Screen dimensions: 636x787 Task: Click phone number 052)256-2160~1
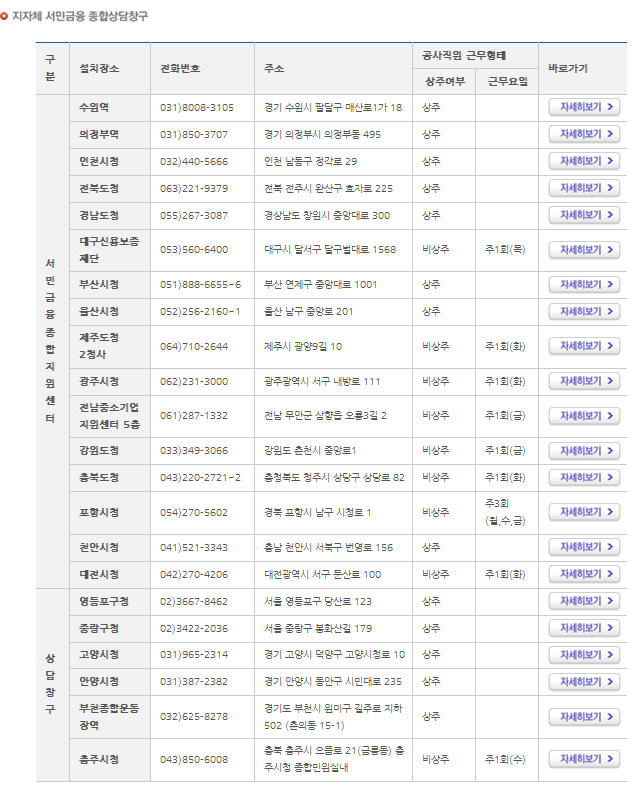tap(200, 312)
